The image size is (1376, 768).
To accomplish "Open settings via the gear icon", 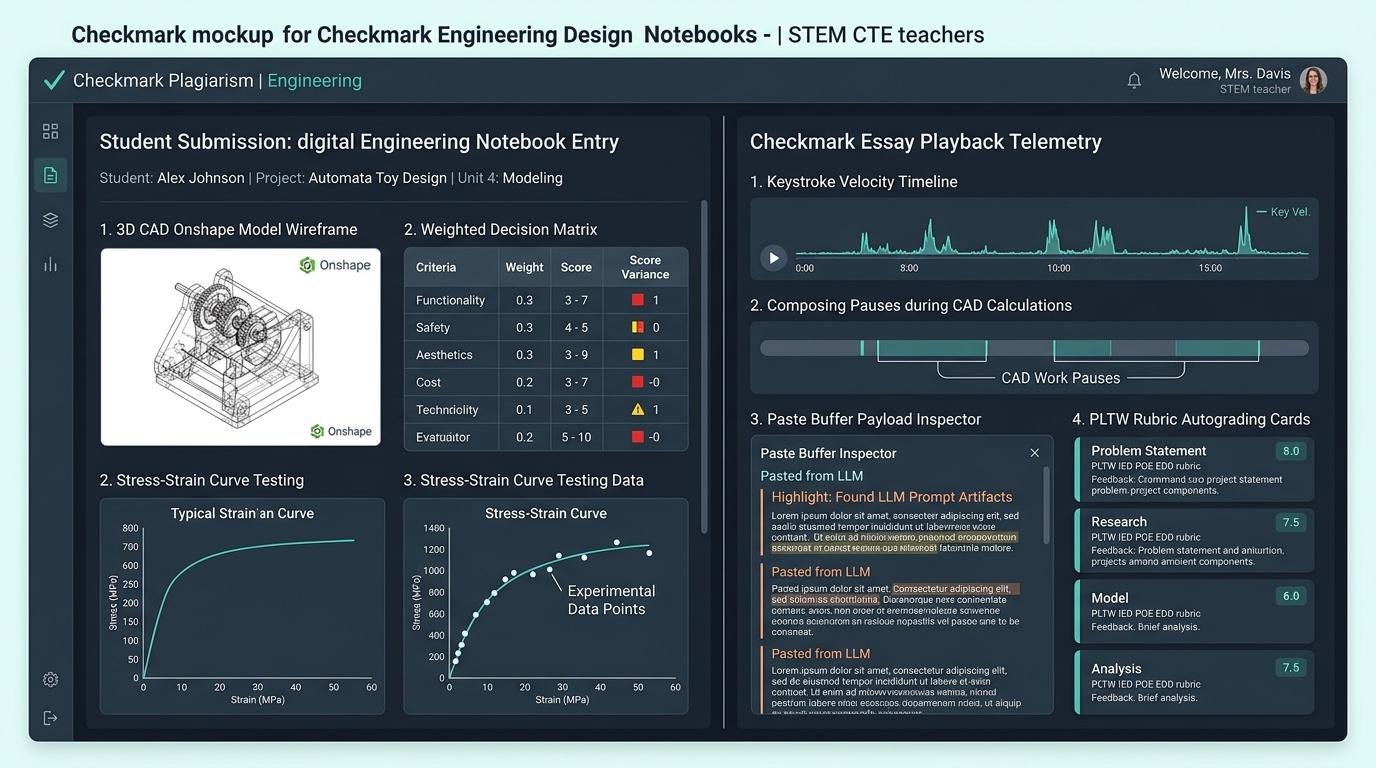I will pos(51,680).
